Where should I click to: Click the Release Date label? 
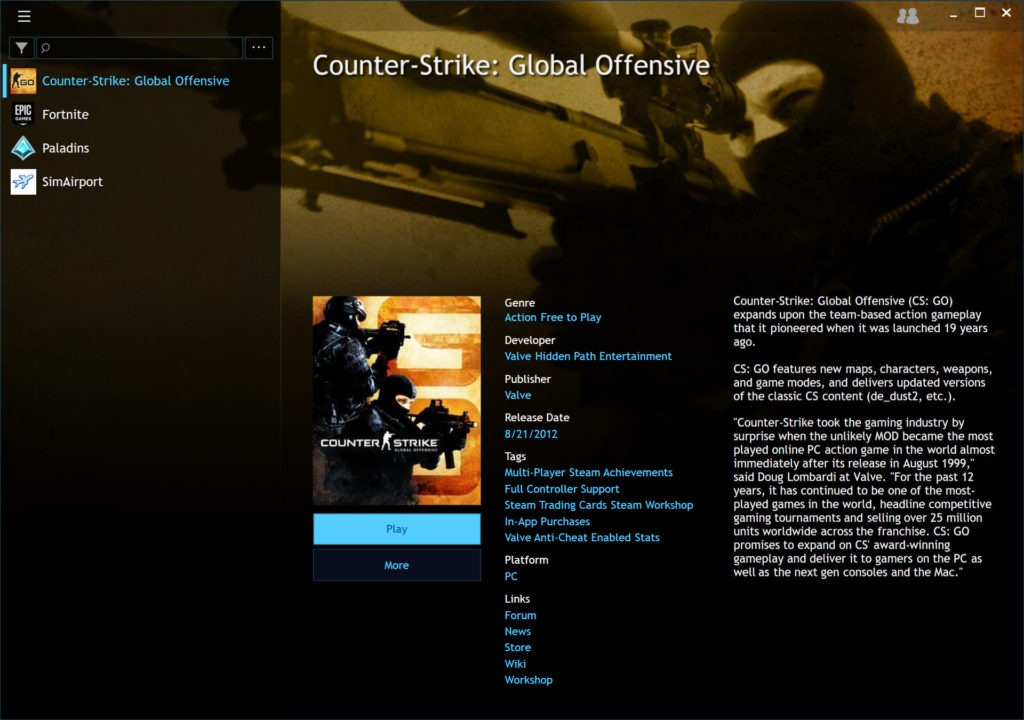click(x=537, y=417)
